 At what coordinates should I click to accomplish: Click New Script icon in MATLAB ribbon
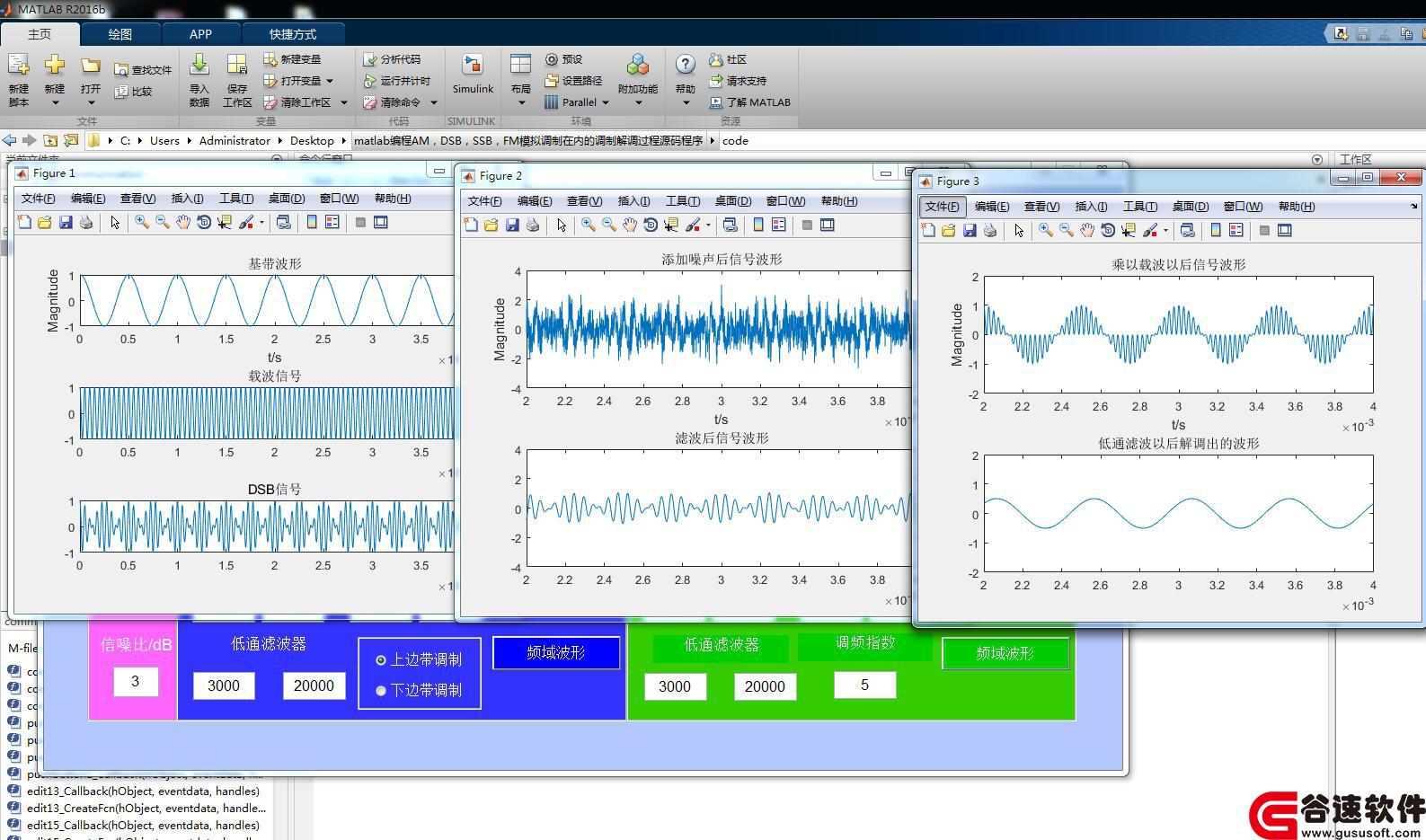tap(19, 66)
